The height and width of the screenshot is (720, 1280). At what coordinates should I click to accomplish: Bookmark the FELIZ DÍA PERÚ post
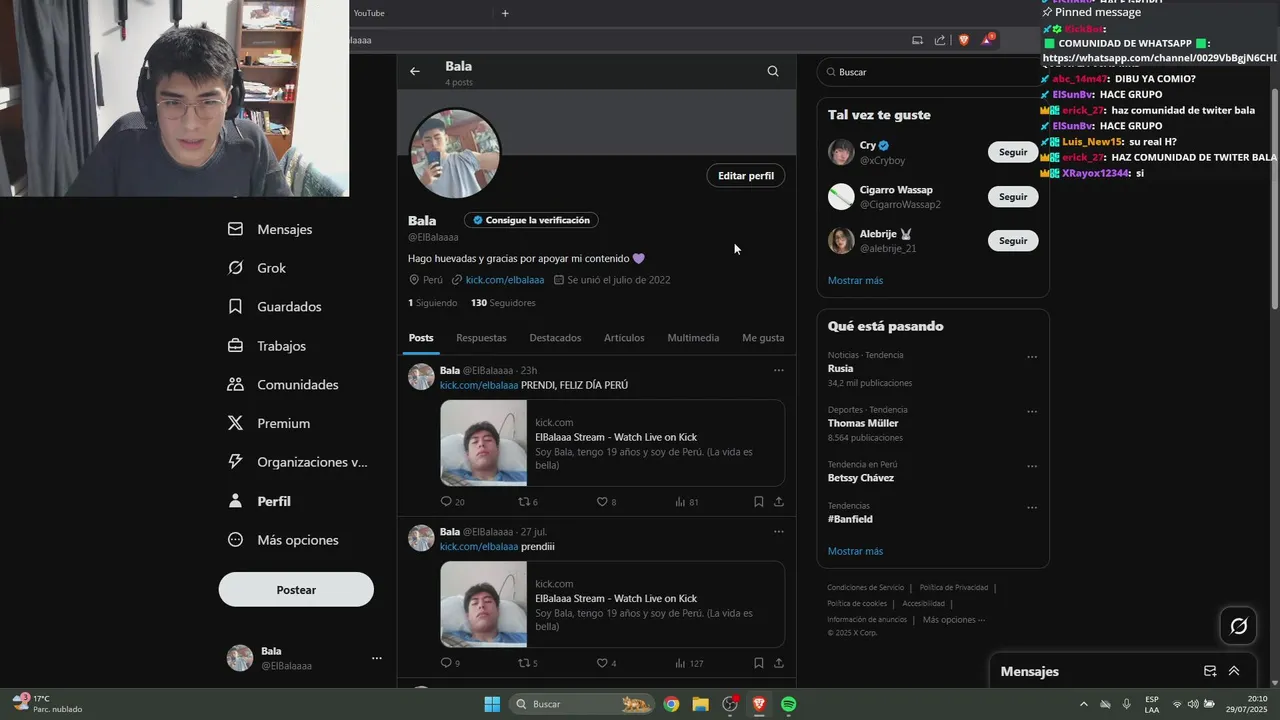pyautogui.click(x=758, y=502)
